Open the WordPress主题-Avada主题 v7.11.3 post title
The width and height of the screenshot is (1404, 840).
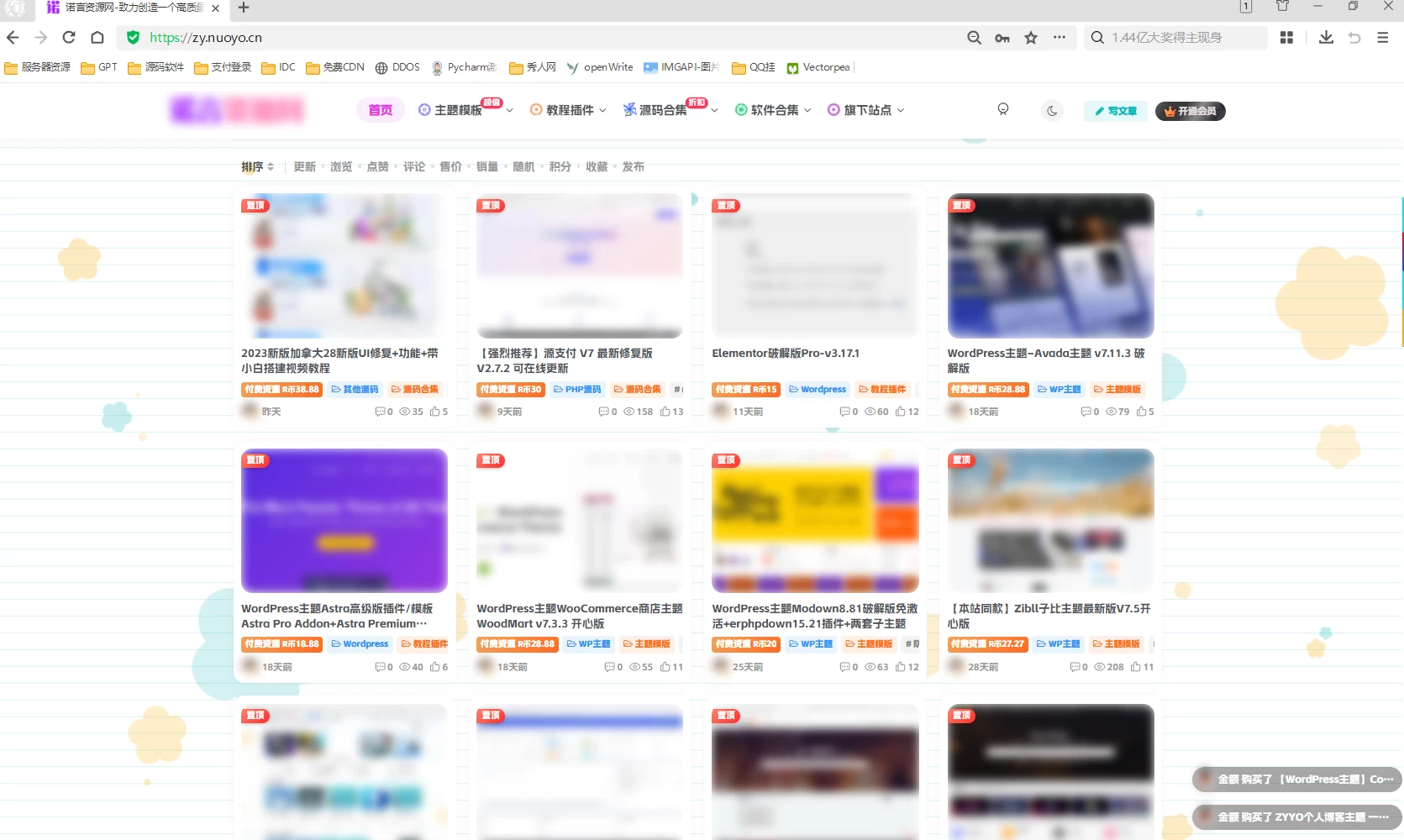[1046, 361]
